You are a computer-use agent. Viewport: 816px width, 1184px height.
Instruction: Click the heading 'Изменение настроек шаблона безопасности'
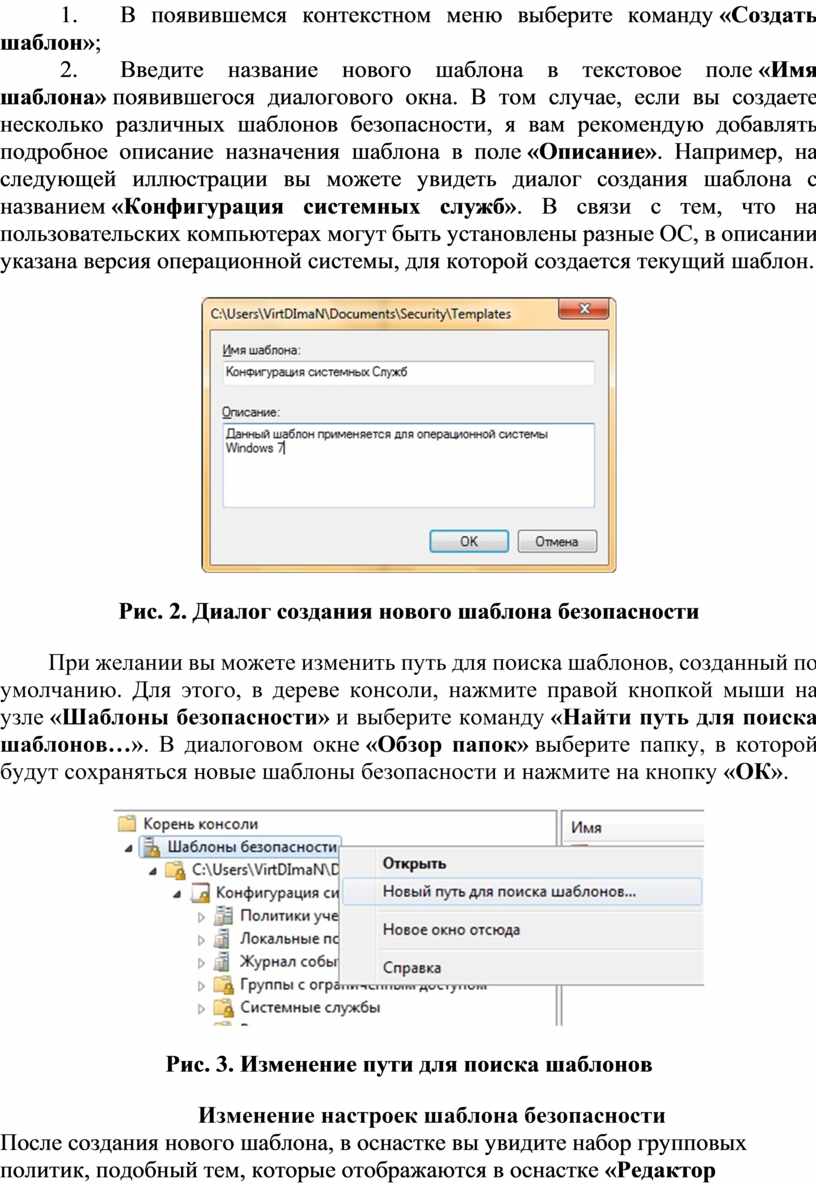[x=432, y=1115]
